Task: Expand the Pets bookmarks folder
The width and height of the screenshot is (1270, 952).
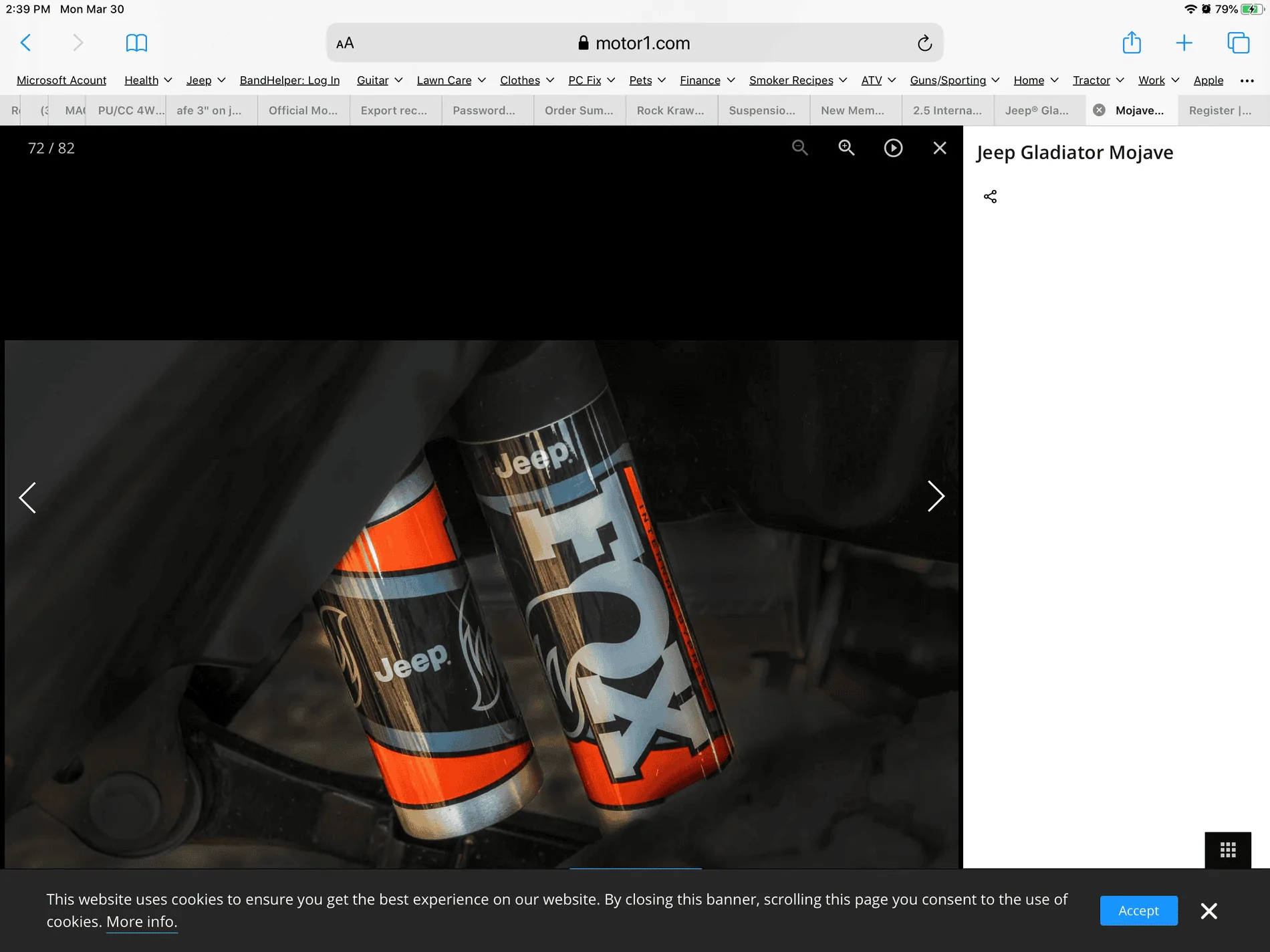Action: coord(648,80)
